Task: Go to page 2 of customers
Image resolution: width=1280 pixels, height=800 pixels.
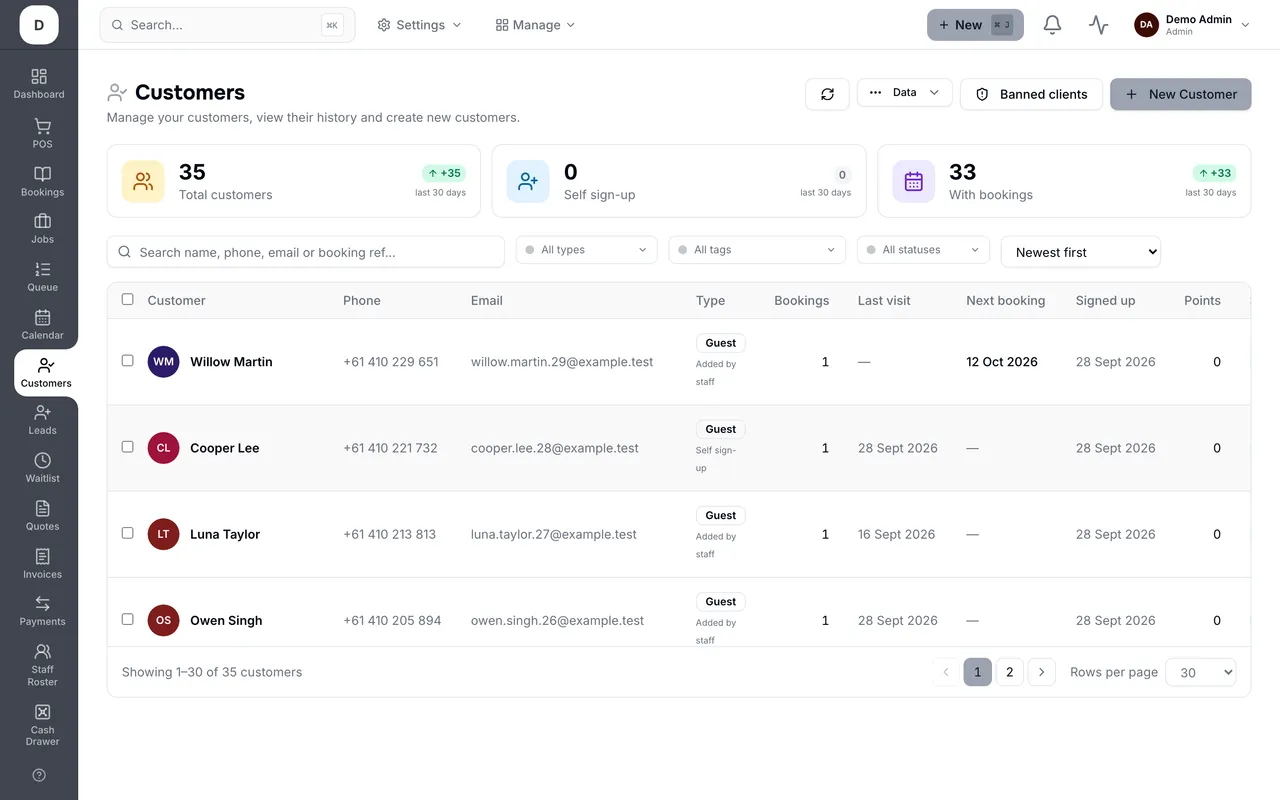Action: (x=1010, y=672)
